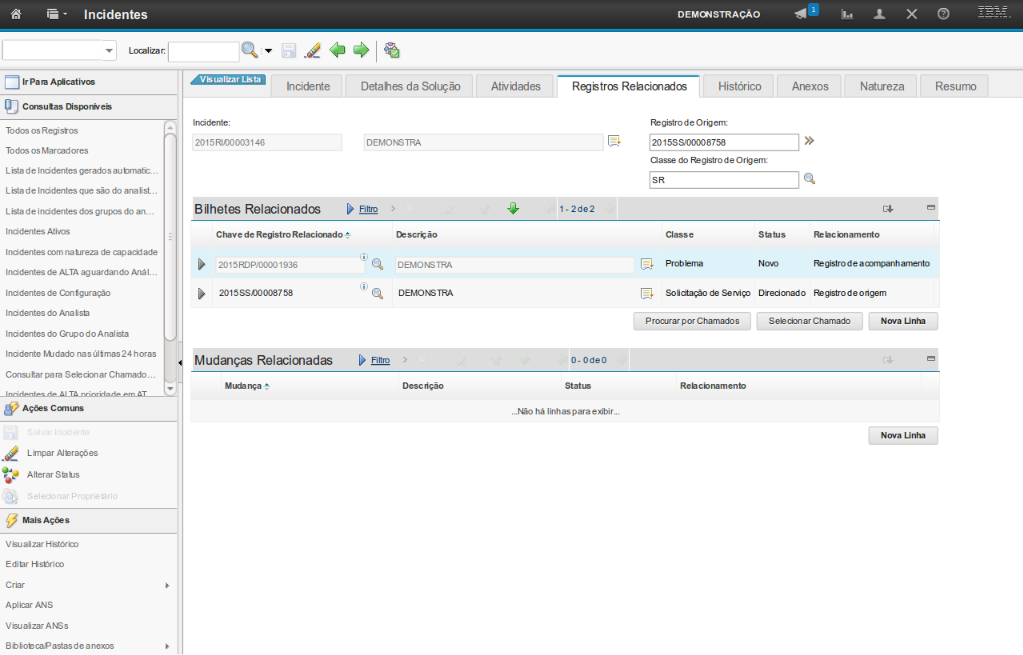The width and height of the screenshot is (1023, 655).
Task: Open the Histórico tab
Action: 739,86
